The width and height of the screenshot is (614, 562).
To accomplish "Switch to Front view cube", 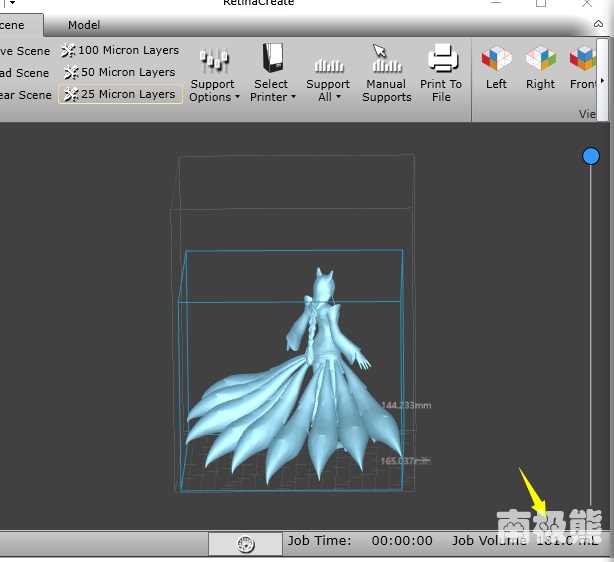I will click(x=583, y=58).
